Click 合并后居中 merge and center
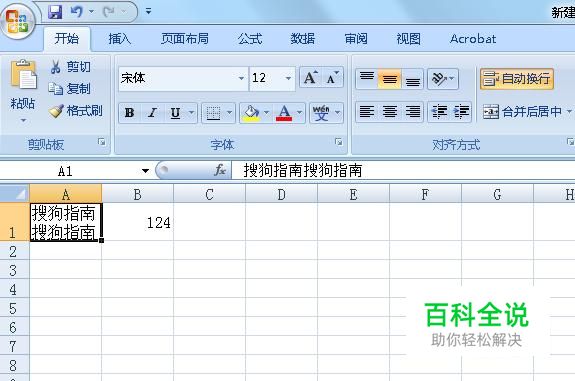 522,112
